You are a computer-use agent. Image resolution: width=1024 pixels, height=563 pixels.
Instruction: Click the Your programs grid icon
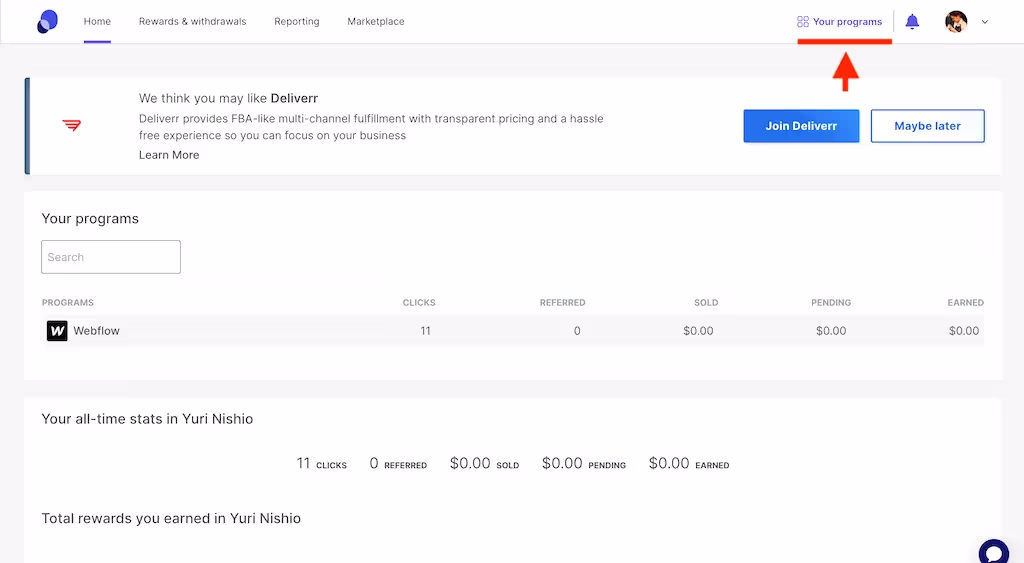click(x=803, y=22)
